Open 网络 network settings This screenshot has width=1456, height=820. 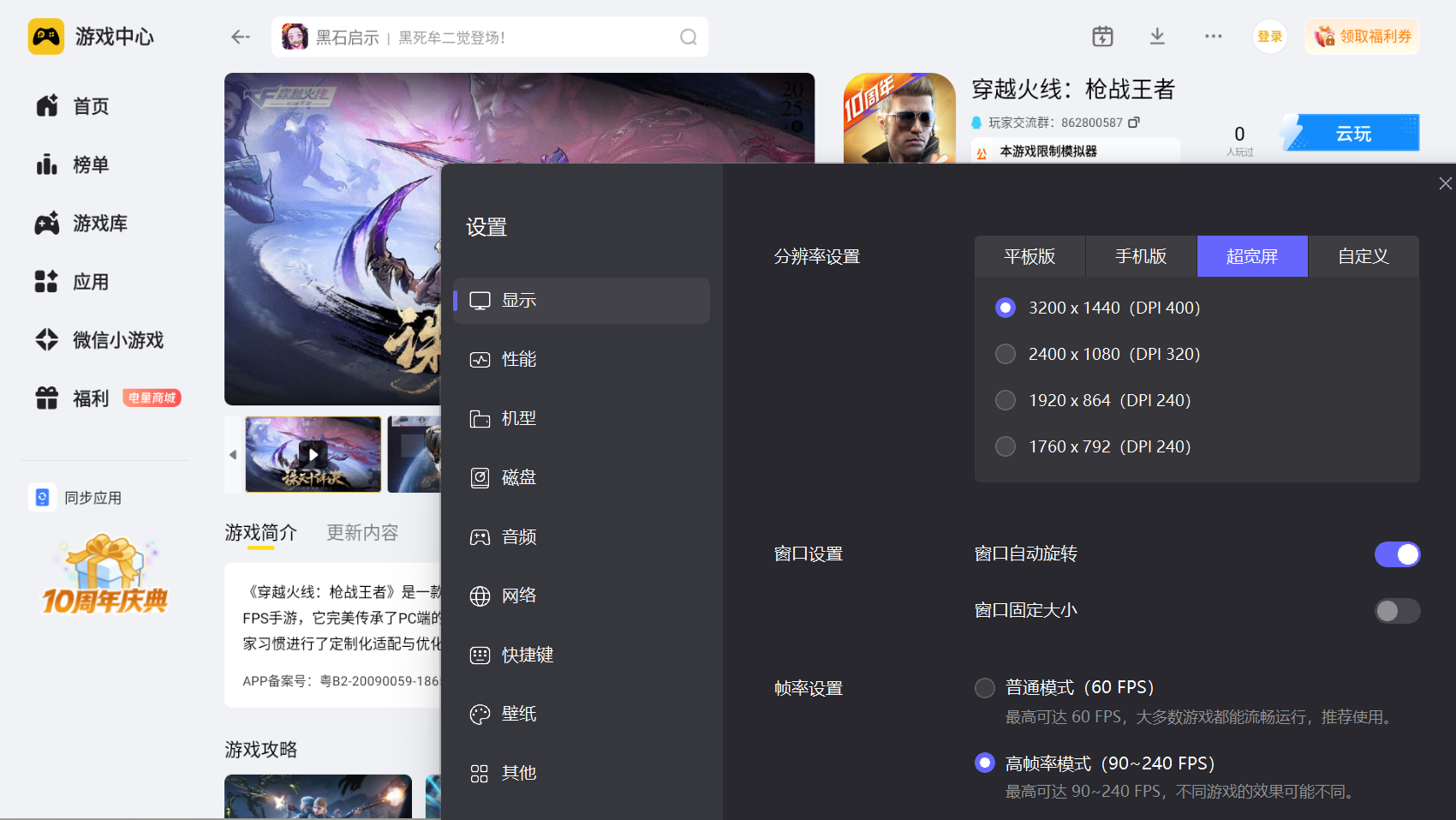coord(582,596)
